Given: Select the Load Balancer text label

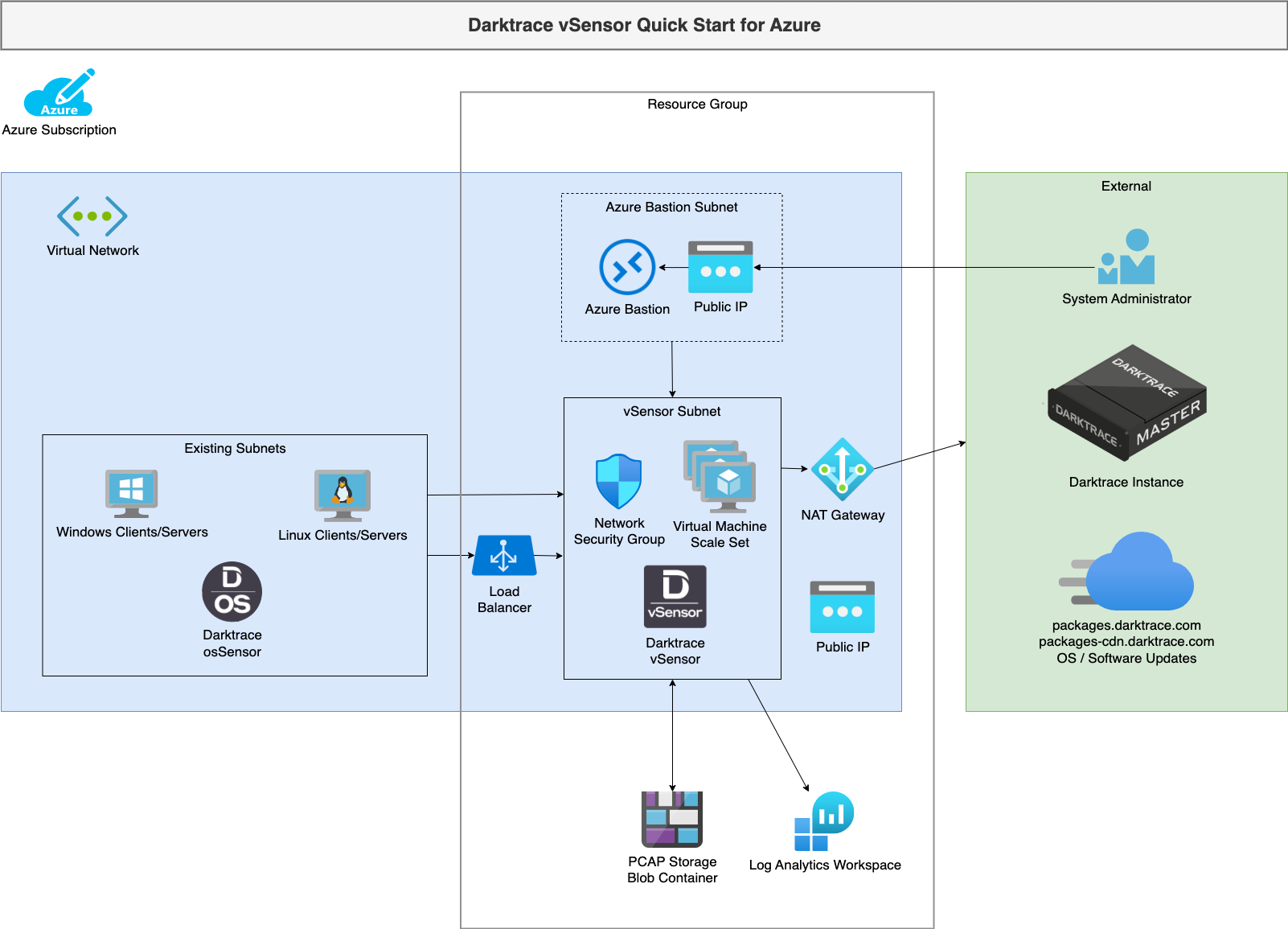Looking at the screenshot, I should tap(504, 599).
